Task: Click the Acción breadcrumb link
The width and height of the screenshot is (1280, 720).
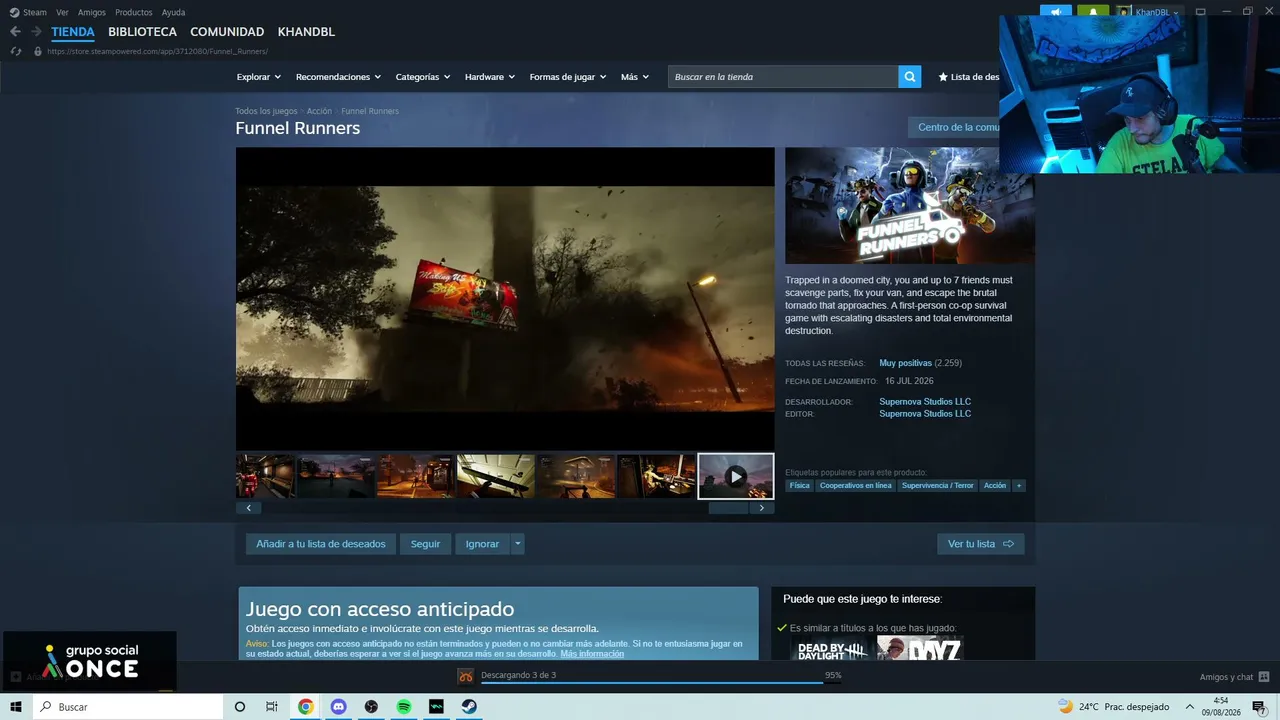Action: pyautogui.click(x=319, y=111)
